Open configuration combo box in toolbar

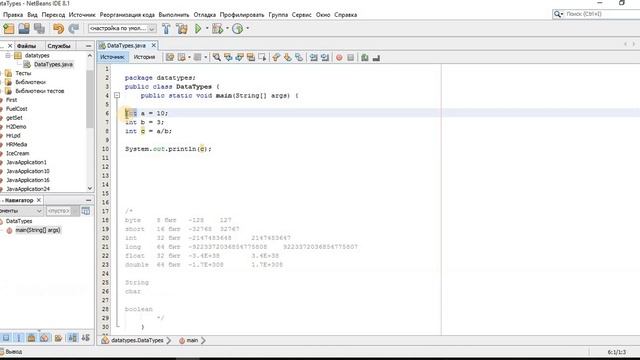[x=122, y=29]
